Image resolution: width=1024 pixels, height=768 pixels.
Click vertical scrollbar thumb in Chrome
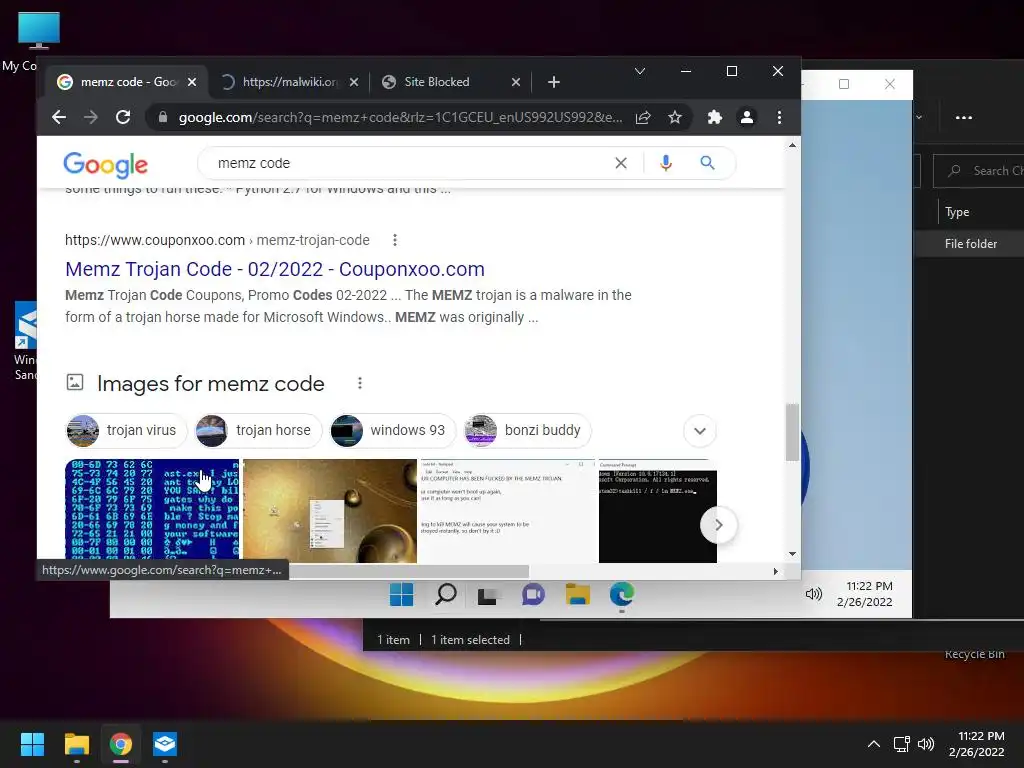[792, 432]
